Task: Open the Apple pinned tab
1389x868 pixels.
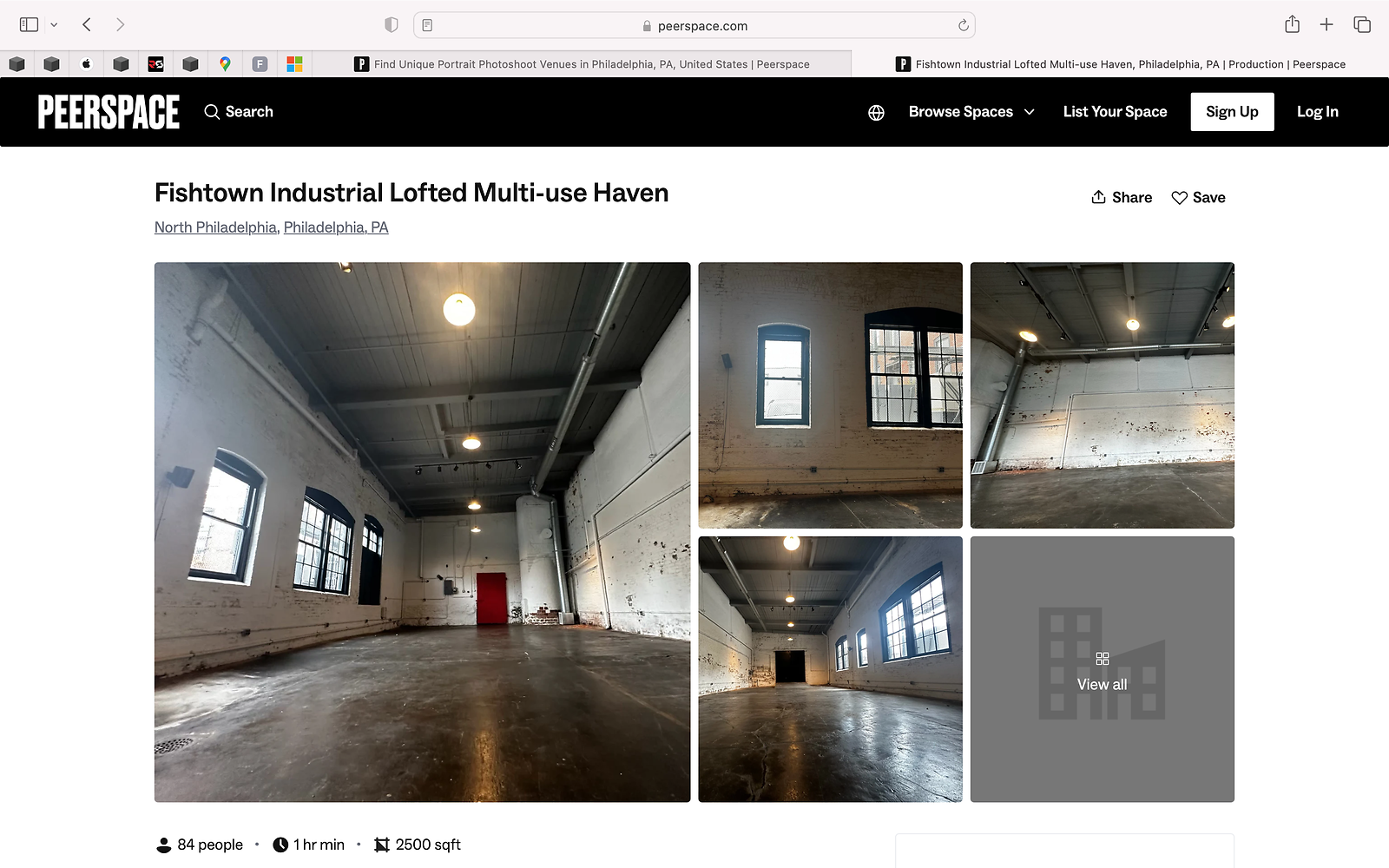Action: tap(86, 63)
